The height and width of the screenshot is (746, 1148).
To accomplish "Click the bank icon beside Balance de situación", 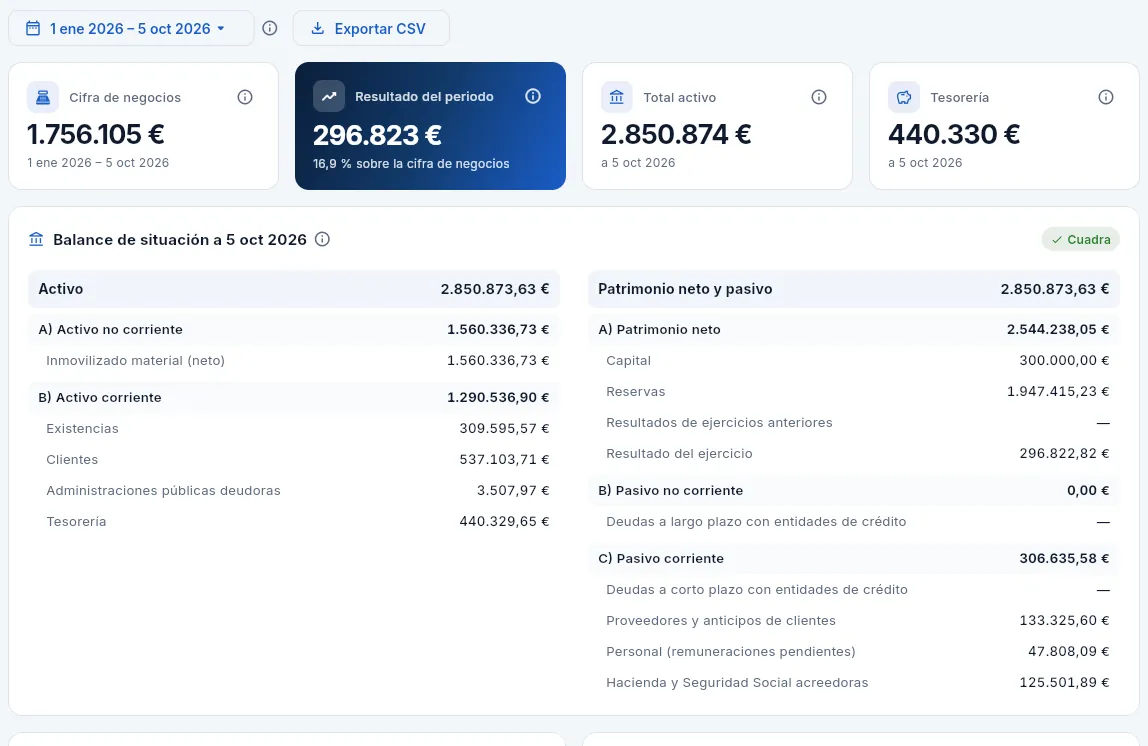I will 36,239.
